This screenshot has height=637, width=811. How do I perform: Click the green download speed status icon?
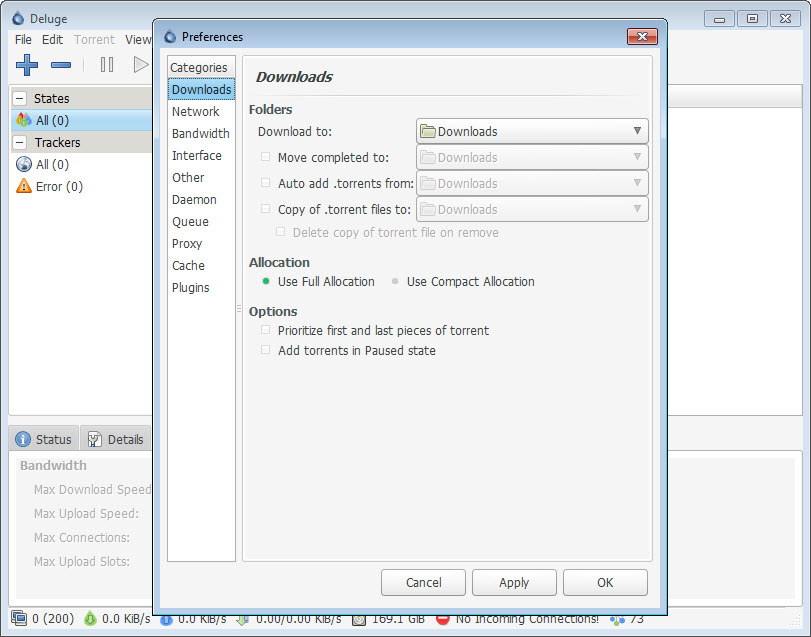91,618
